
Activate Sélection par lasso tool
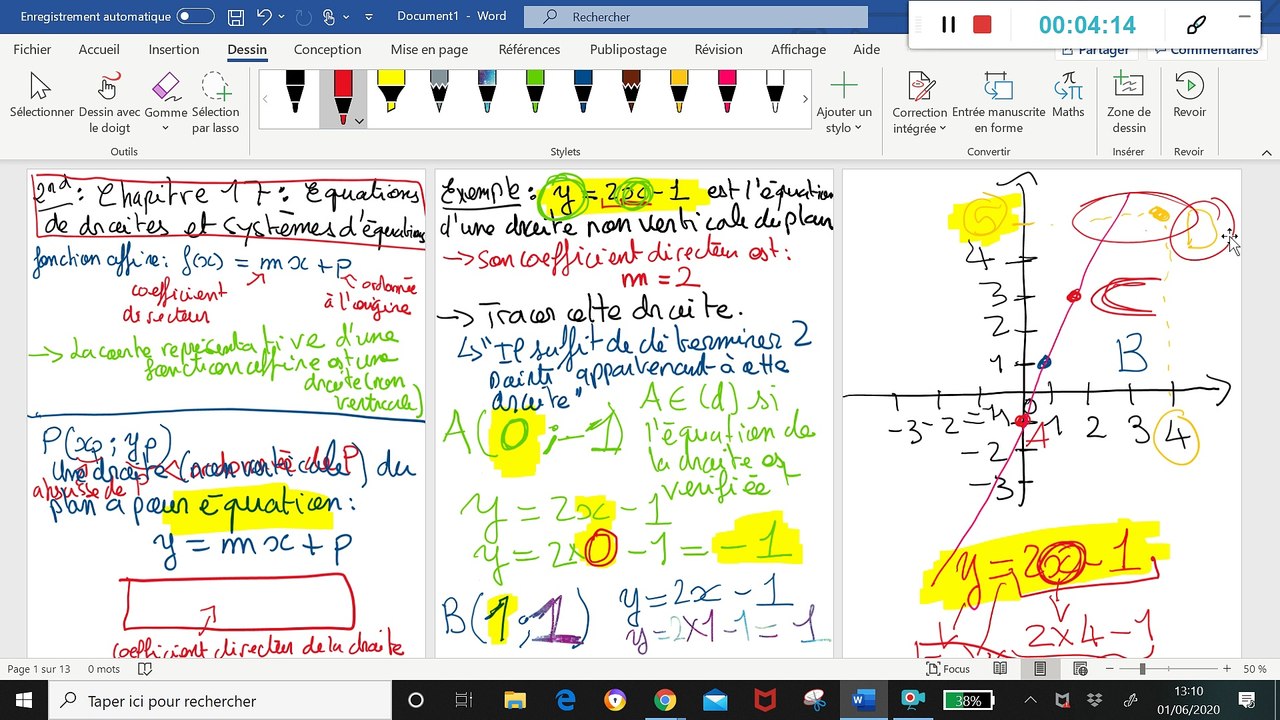tap(215, 101)
